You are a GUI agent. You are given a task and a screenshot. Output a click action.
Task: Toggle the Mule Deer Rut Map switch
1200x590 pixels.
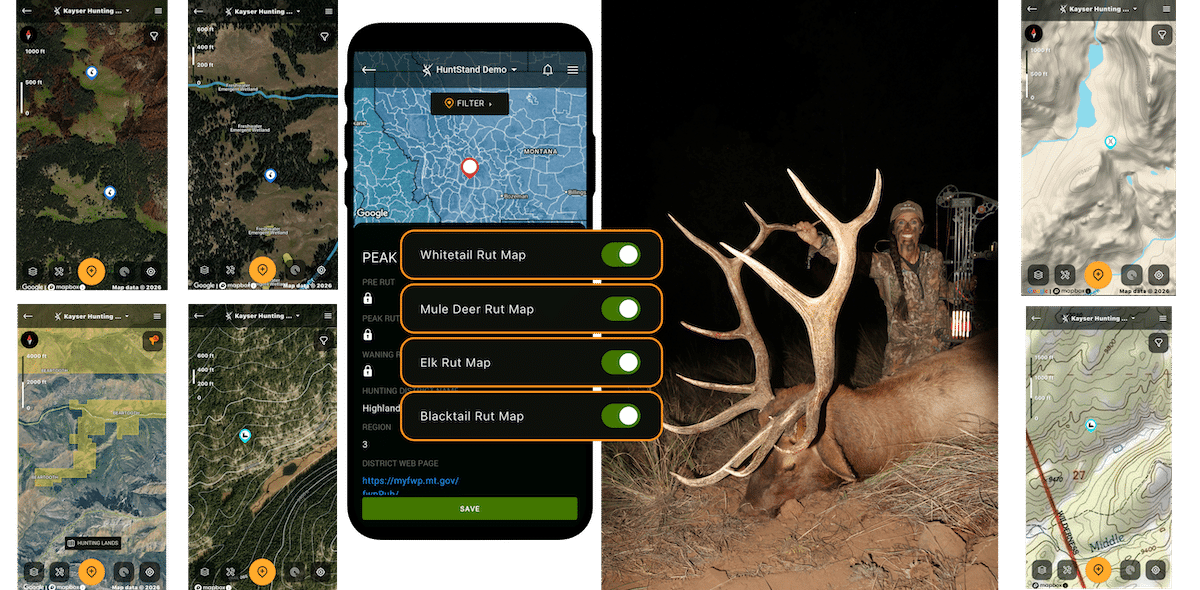621,309
